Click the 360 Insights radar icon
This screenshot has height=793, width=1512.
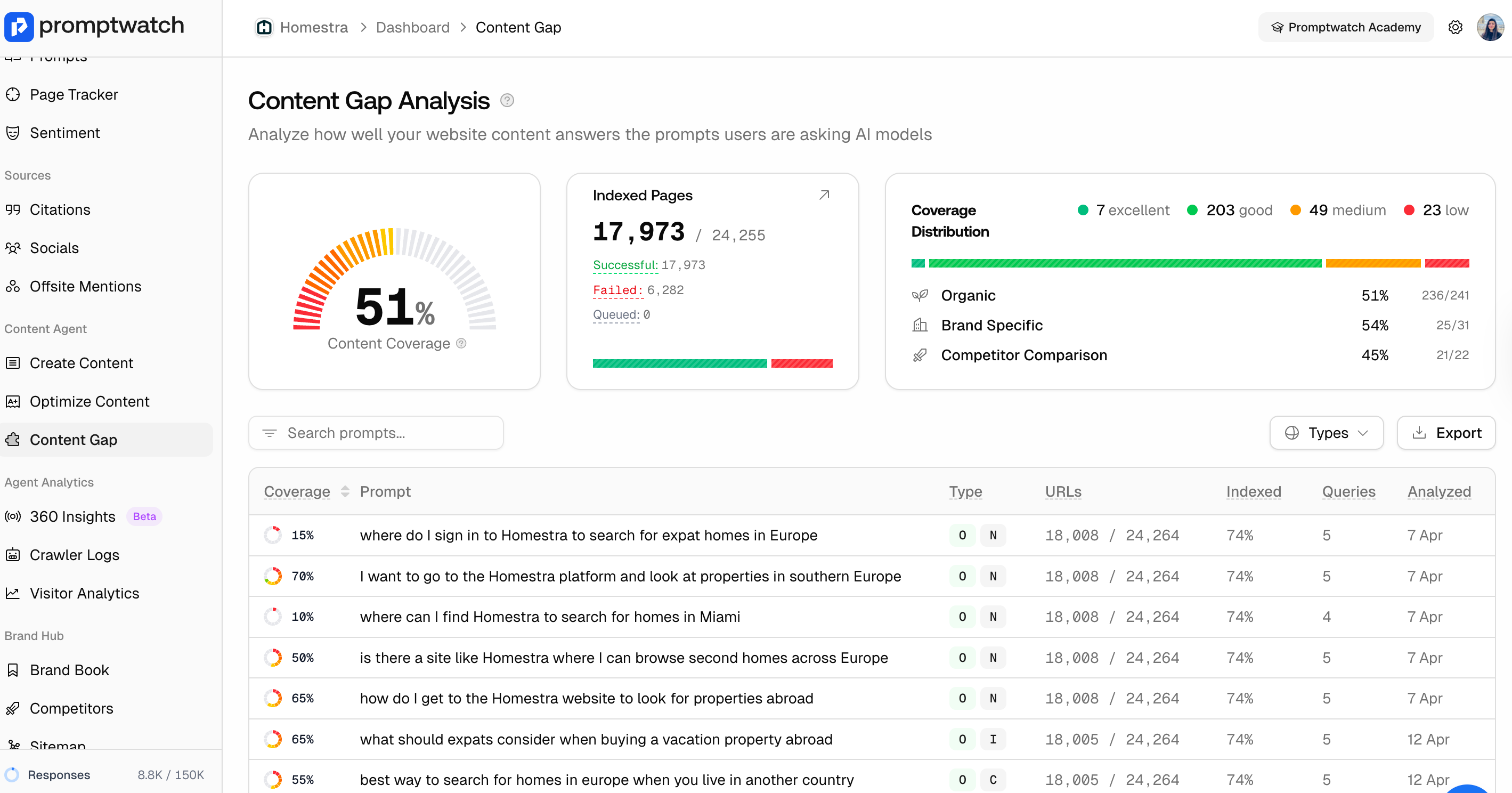pyautogui.click(x=13, y=516)
